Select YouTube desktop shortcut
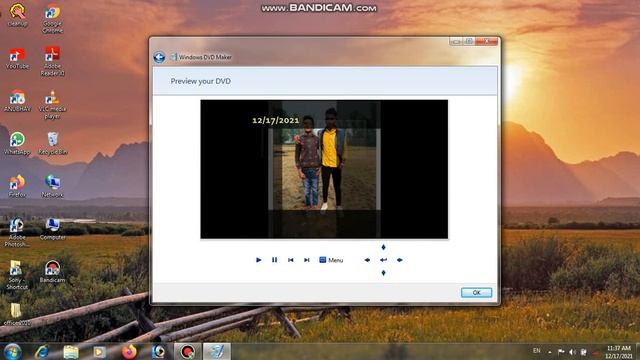 17,58
